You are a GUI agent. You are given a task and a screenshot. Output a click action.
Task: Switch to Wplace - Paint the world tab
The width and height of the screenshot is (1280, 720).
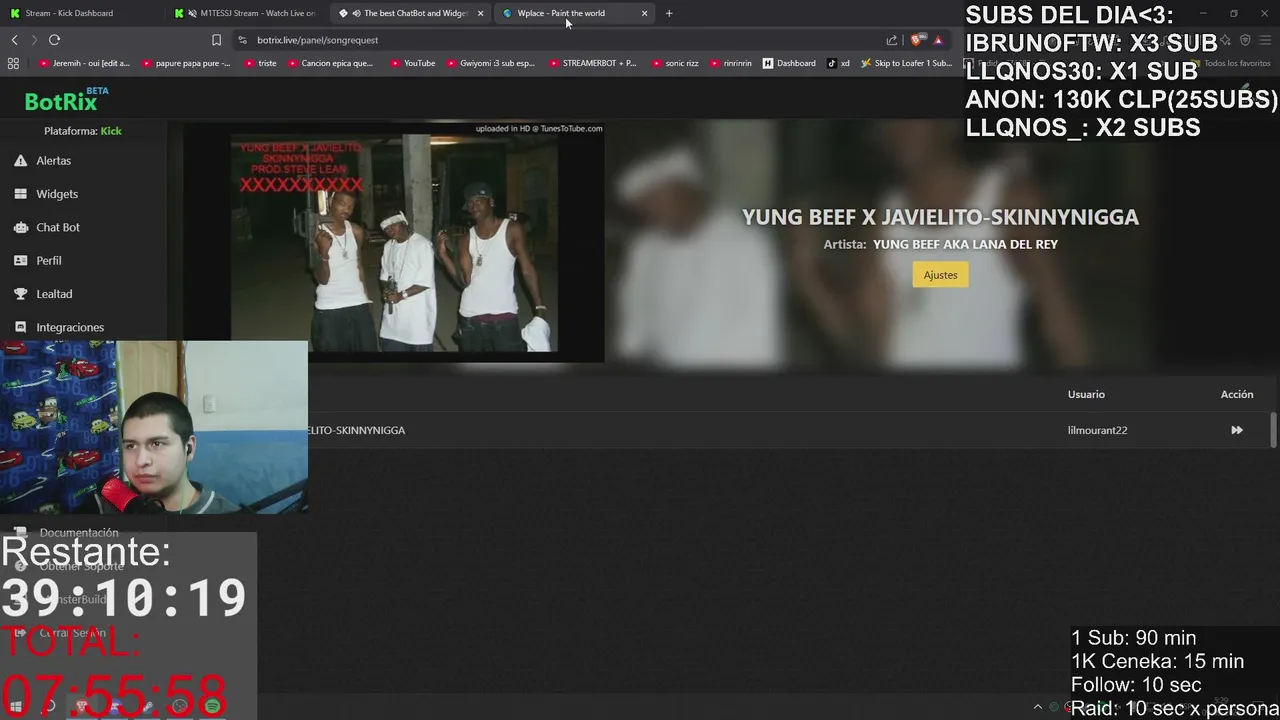tap(575, 13)
